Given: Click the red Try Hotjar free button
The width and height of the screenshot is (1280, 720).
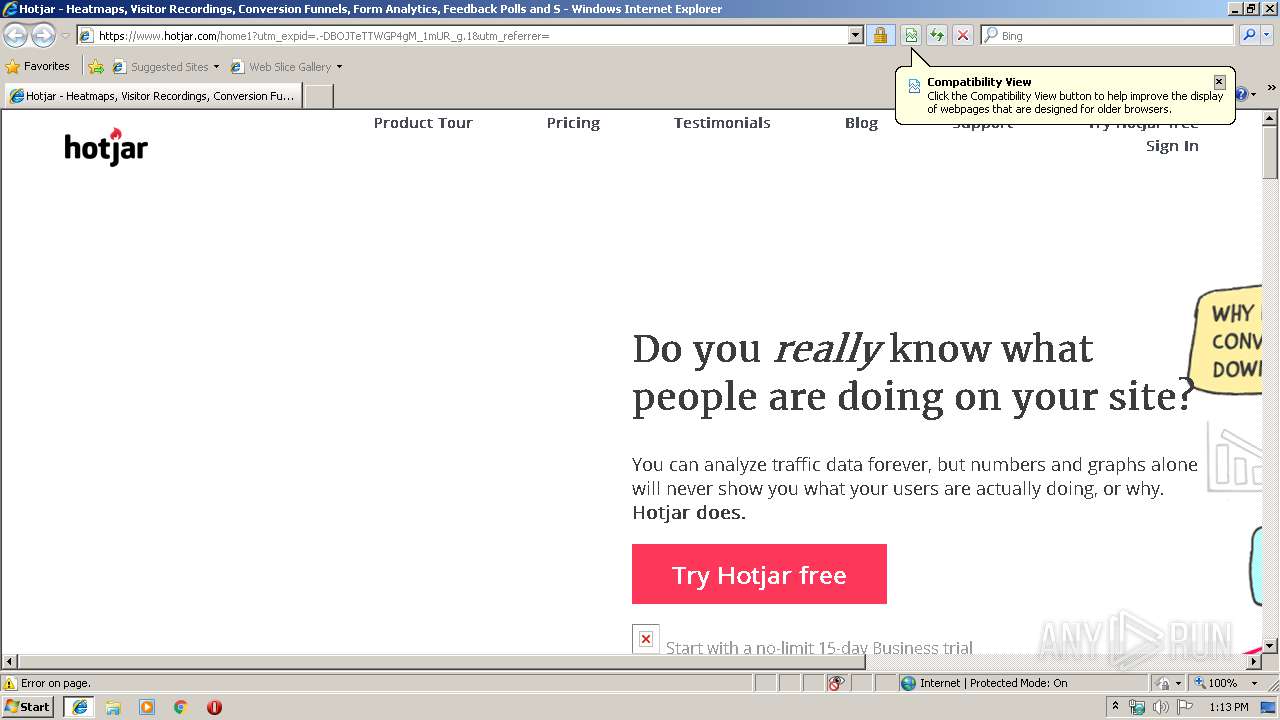Looking at the screenshot, I should coord(759,574).
